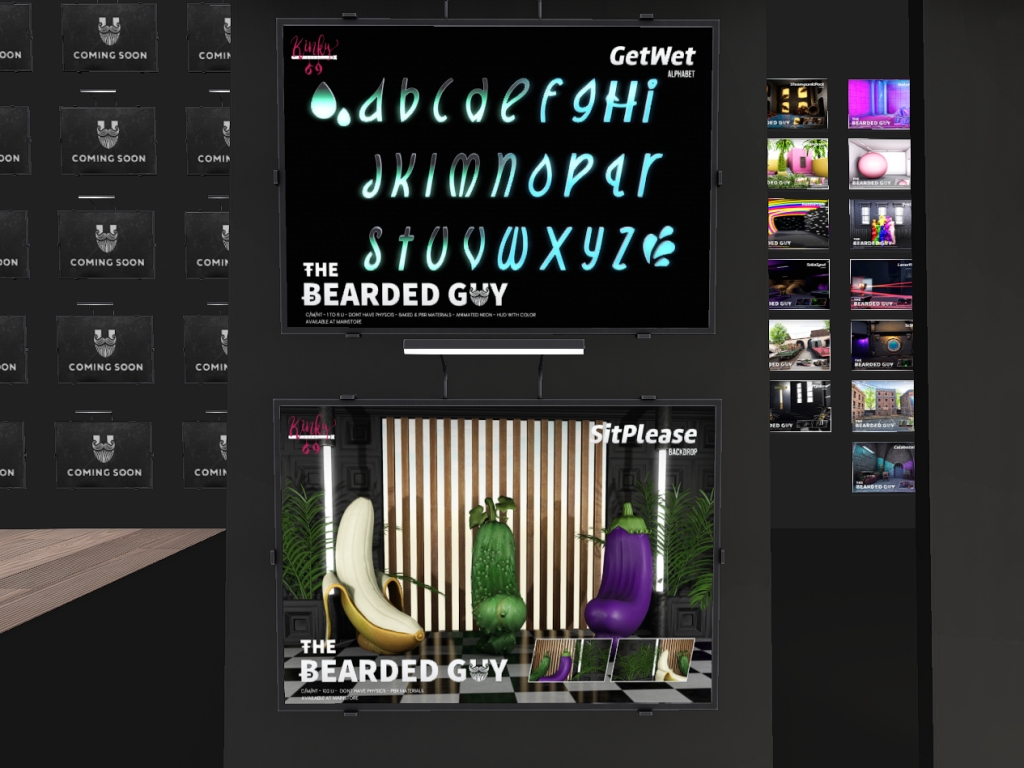Image resolution: width=1024 pixels, height=768 pixels.
Task: Open the pink giant ball room thumbnail
Action: tap(880, 163)
